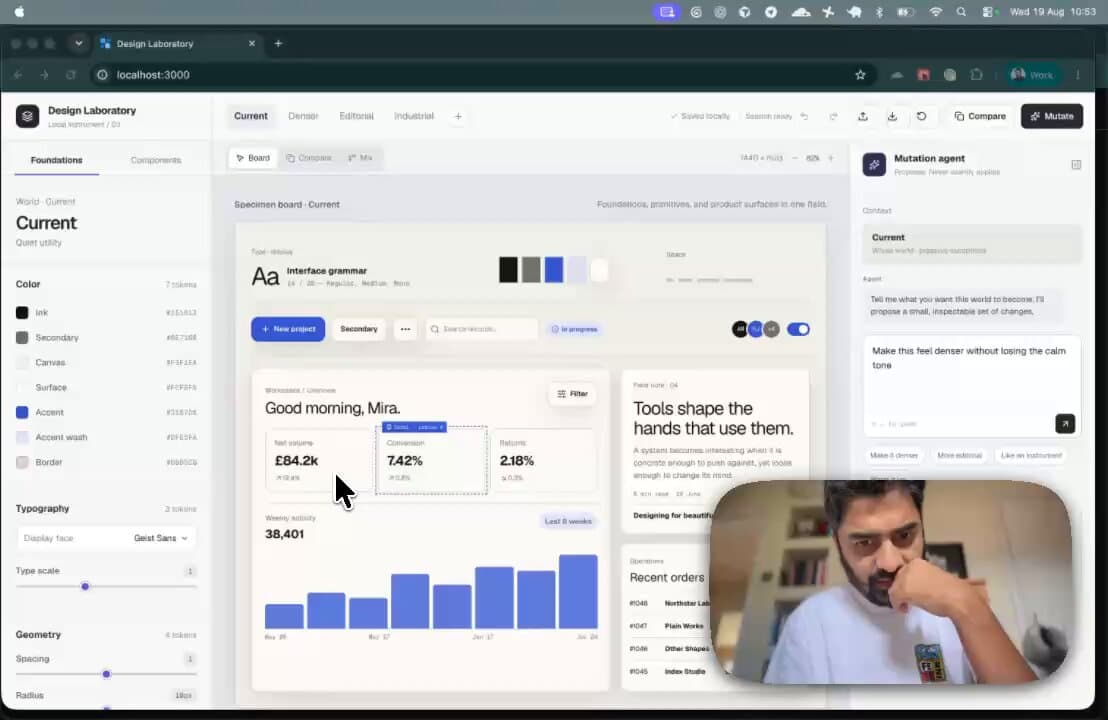Click the Make it denser suggestion chip

[x=894, y=456]
